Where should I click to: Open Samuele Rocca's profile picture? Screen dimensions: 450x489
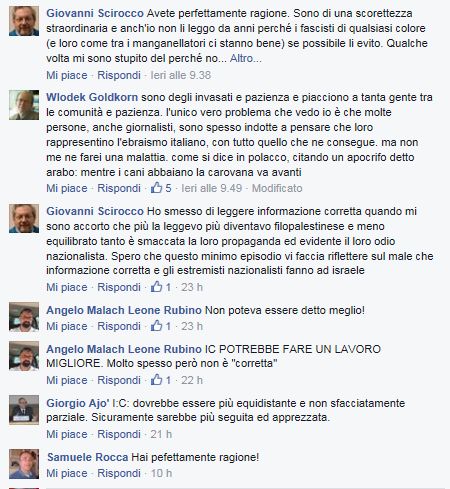tap(24, 464)
